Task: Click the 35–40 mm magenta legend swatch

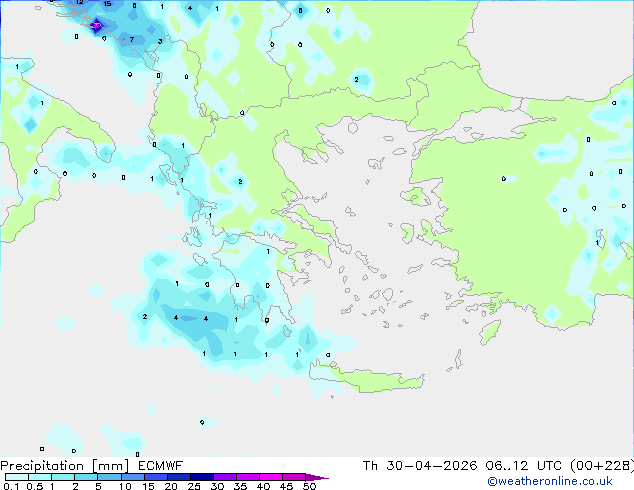Action: click(x=248, y=477)
